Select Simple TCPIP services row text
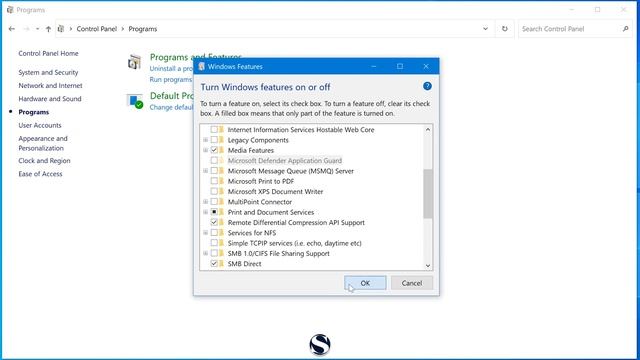The width and height of the screenshot is (640, 360). coord(295,243)
